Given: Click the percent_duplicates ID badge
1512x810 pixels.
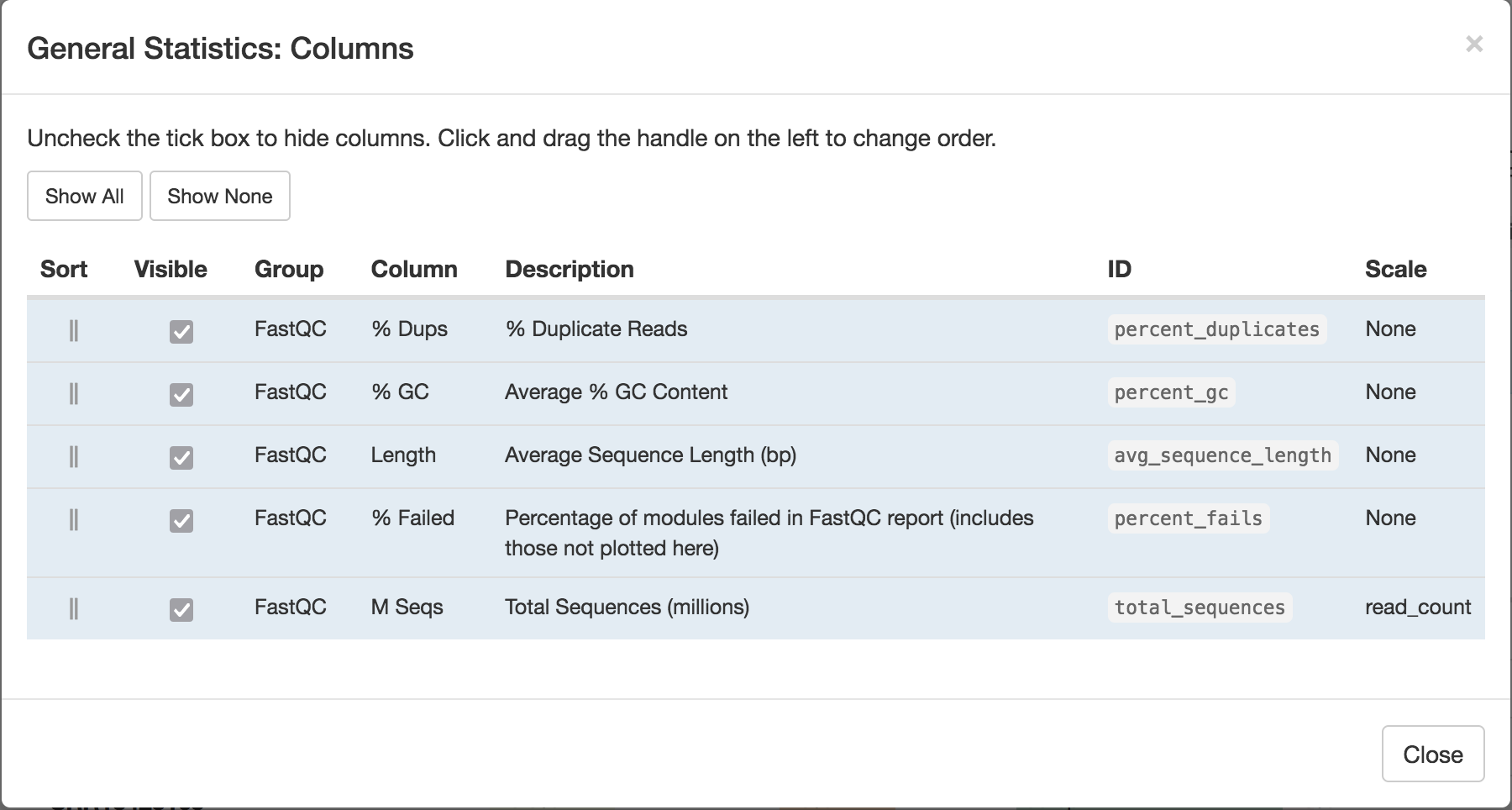Looking at the screenshot, I should 1215,329.
